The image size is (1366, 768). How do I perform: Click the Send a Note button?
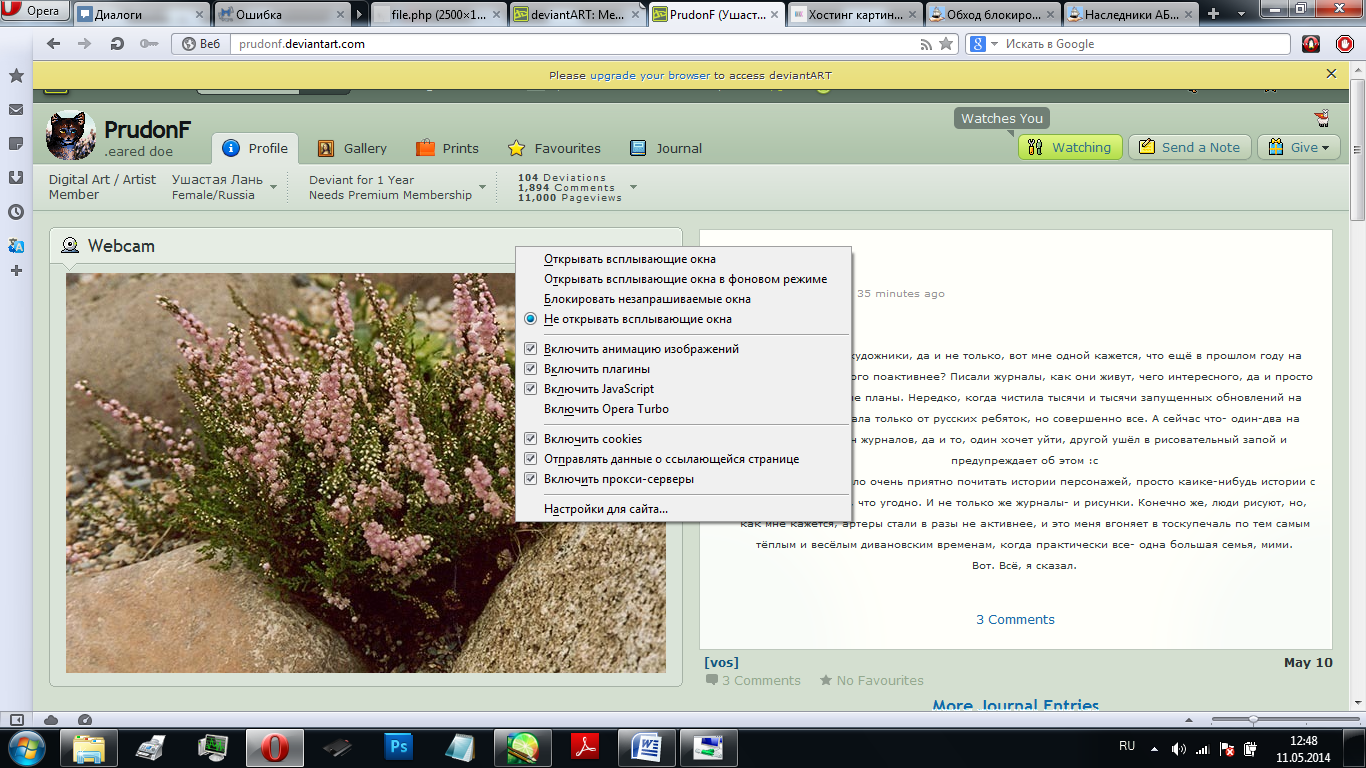[1190, 147]
